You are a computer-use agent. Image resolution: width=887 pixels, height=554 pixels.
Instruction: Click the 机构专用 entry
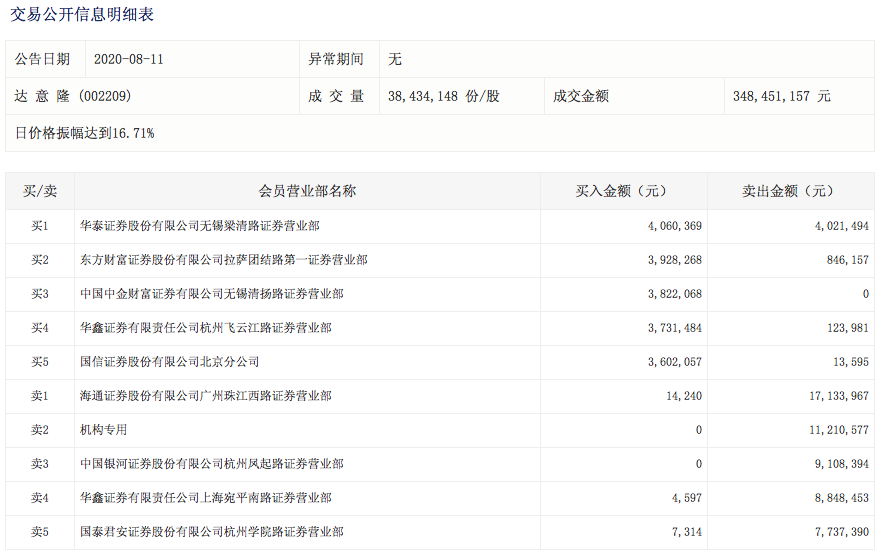104,430
